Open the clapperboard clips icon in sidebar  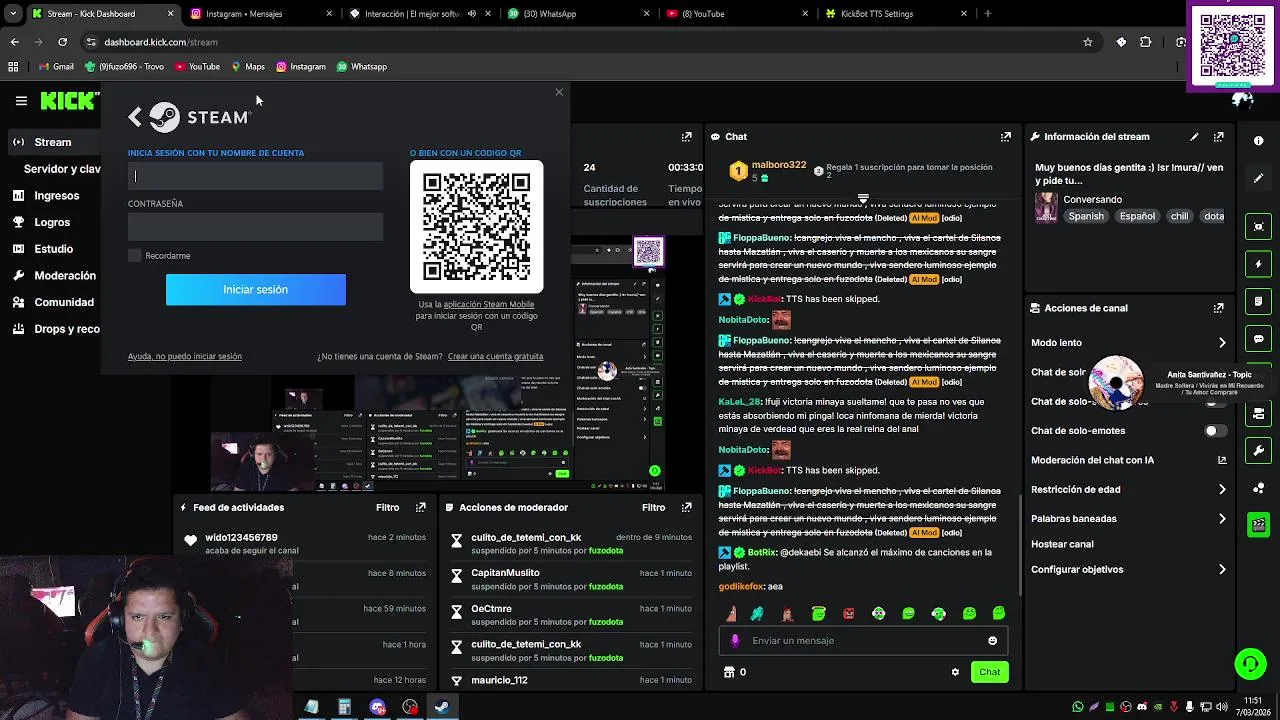(1259, 524)
